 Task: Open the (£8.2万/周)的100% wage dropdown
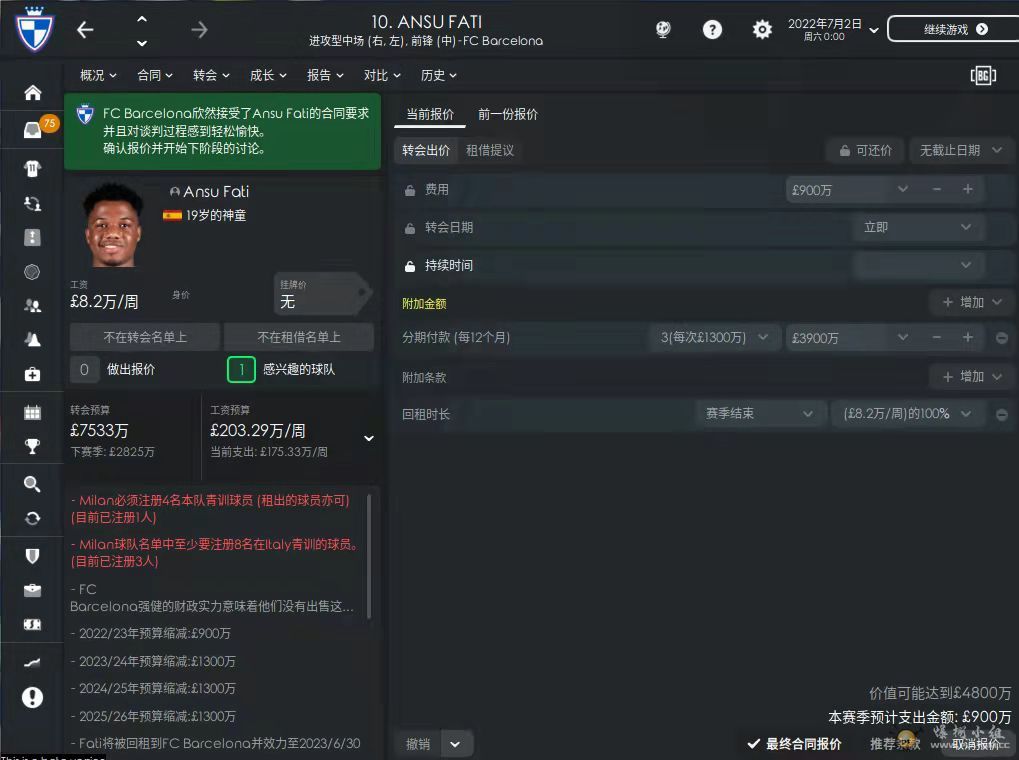(907, 413)
